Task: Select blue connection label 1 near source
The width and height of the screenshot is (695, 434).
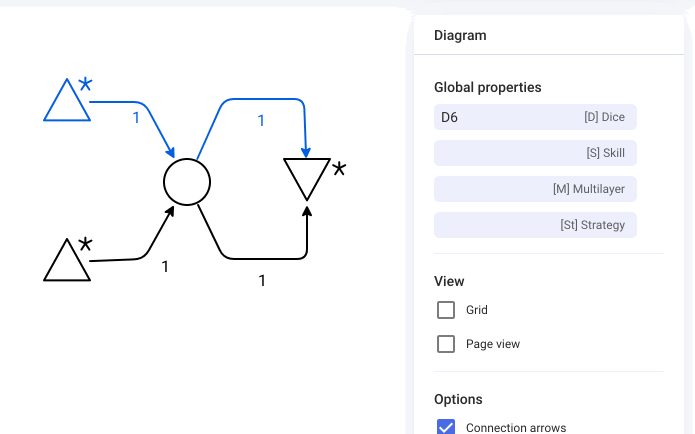Action: coord(136,118)
